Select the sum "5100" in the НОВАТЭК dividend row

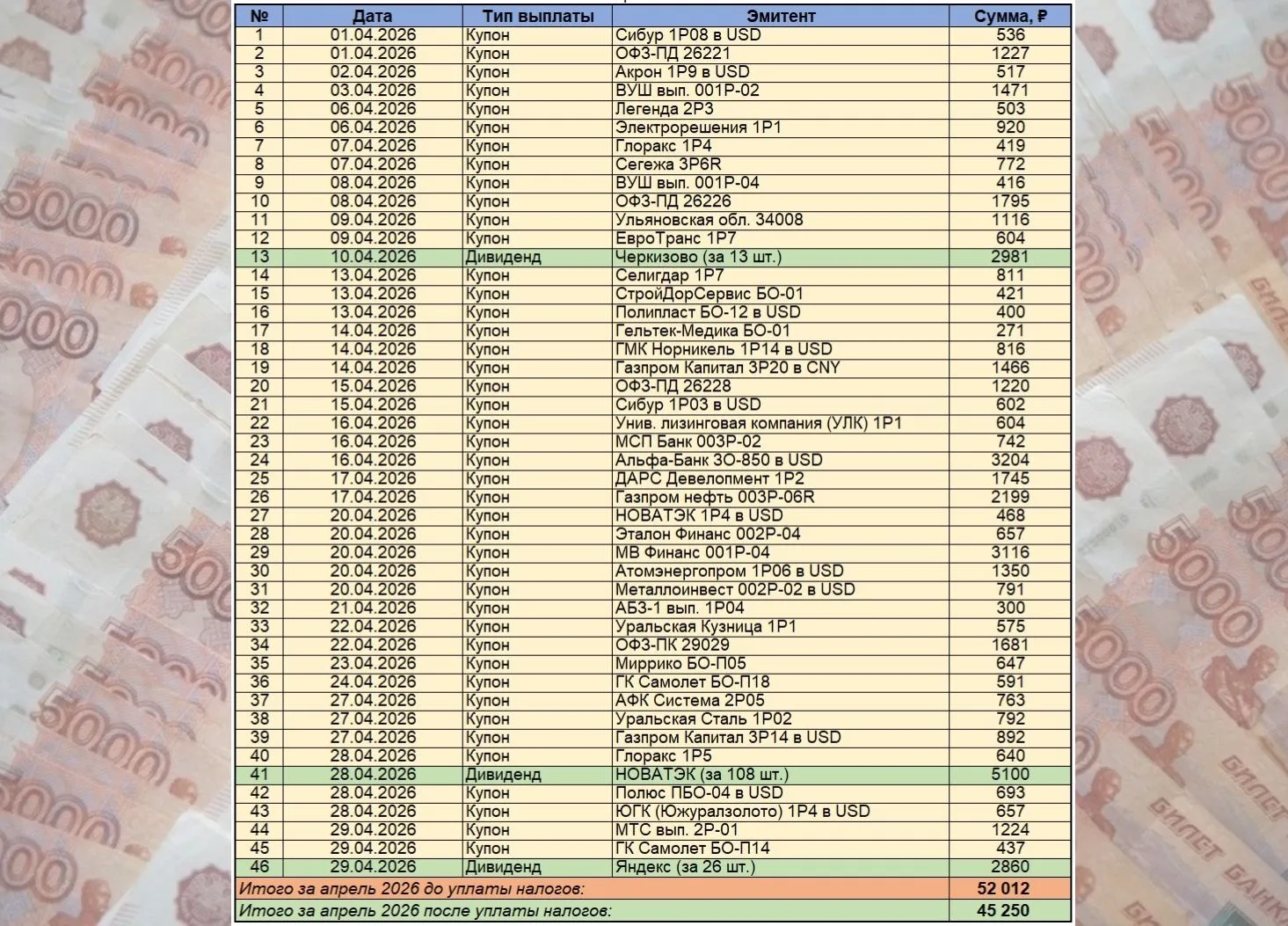(1010, 774)
